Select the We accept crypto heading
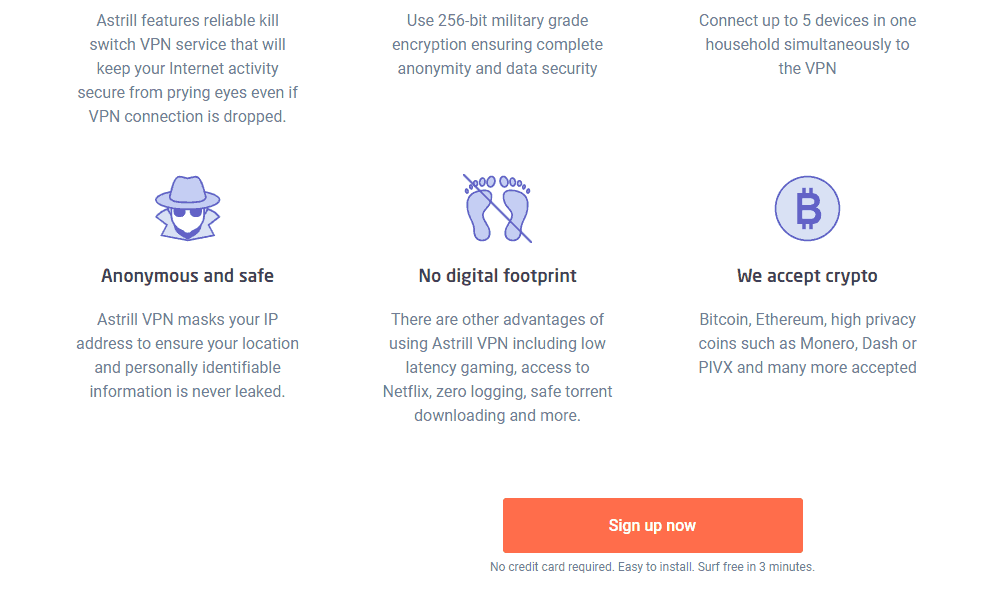1000x600 pixels. coord(807,275)
